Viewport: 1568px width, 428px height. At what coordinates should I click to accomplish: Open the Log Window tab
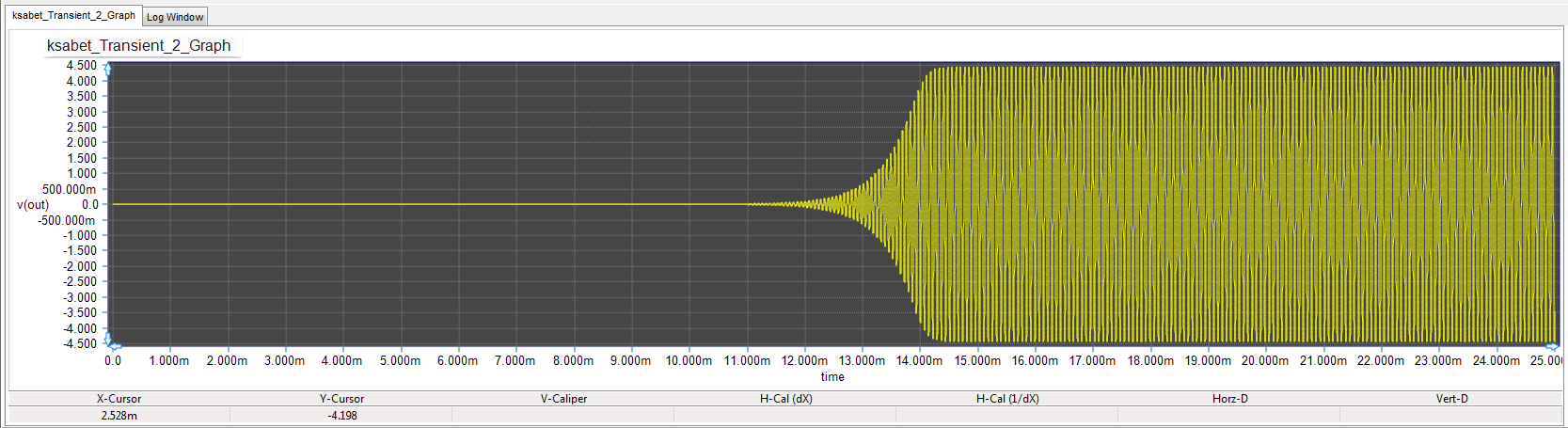pyautogui.click(x=175, y=17)
